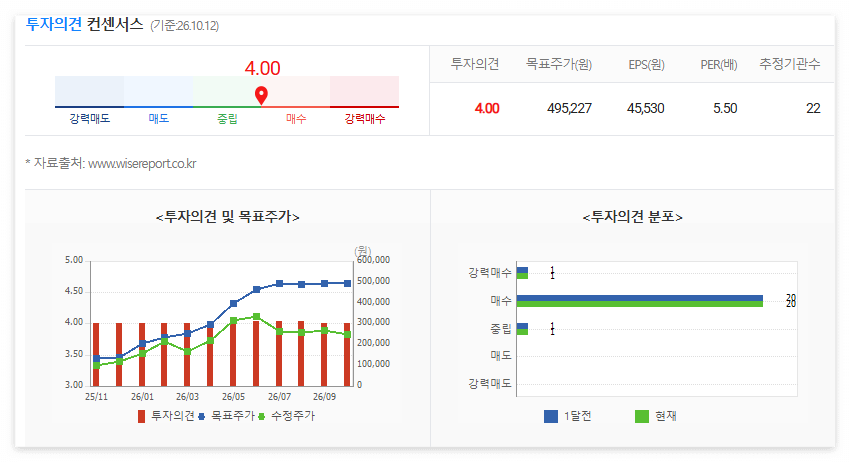
Task: Click the red 투자의견 legend square
Action: 141,416
